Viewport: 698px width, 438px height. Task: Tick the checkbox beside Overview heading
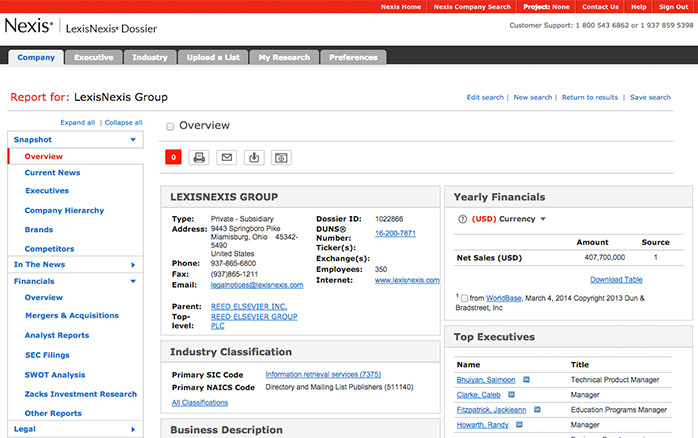(170, 127)
